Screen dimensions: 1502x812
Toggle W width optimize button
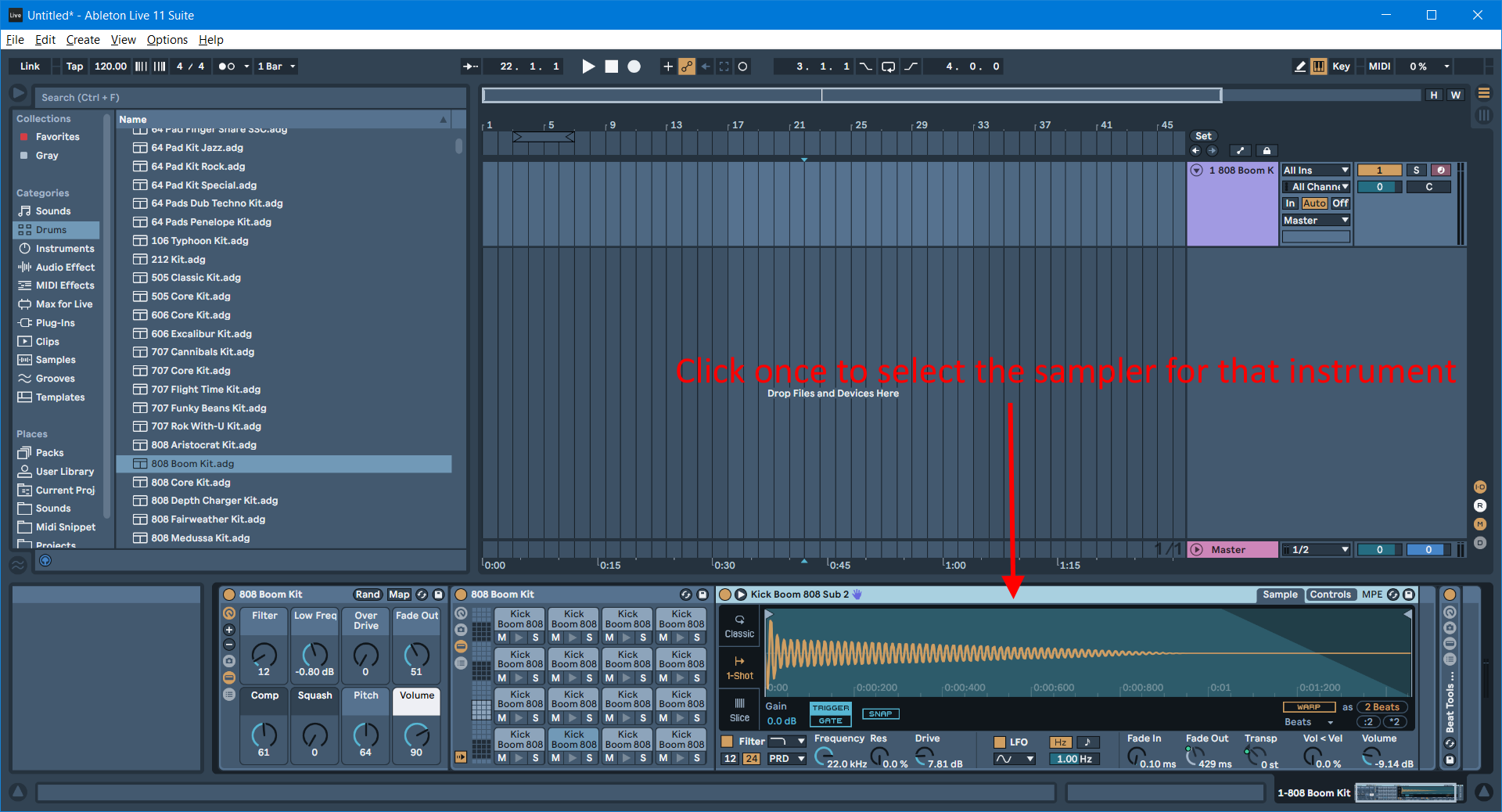click(1455, 95)
